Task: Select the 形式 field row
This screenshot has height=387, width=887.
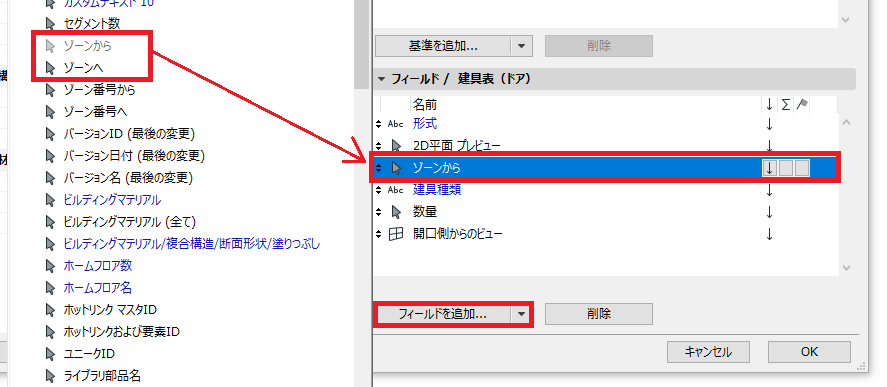Action: (x=605, y=123)
